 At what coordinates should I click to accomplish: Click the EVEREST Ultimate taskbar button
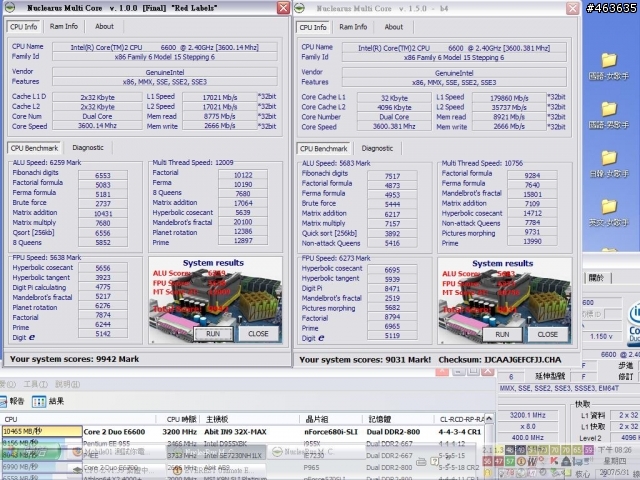[216, 470]
